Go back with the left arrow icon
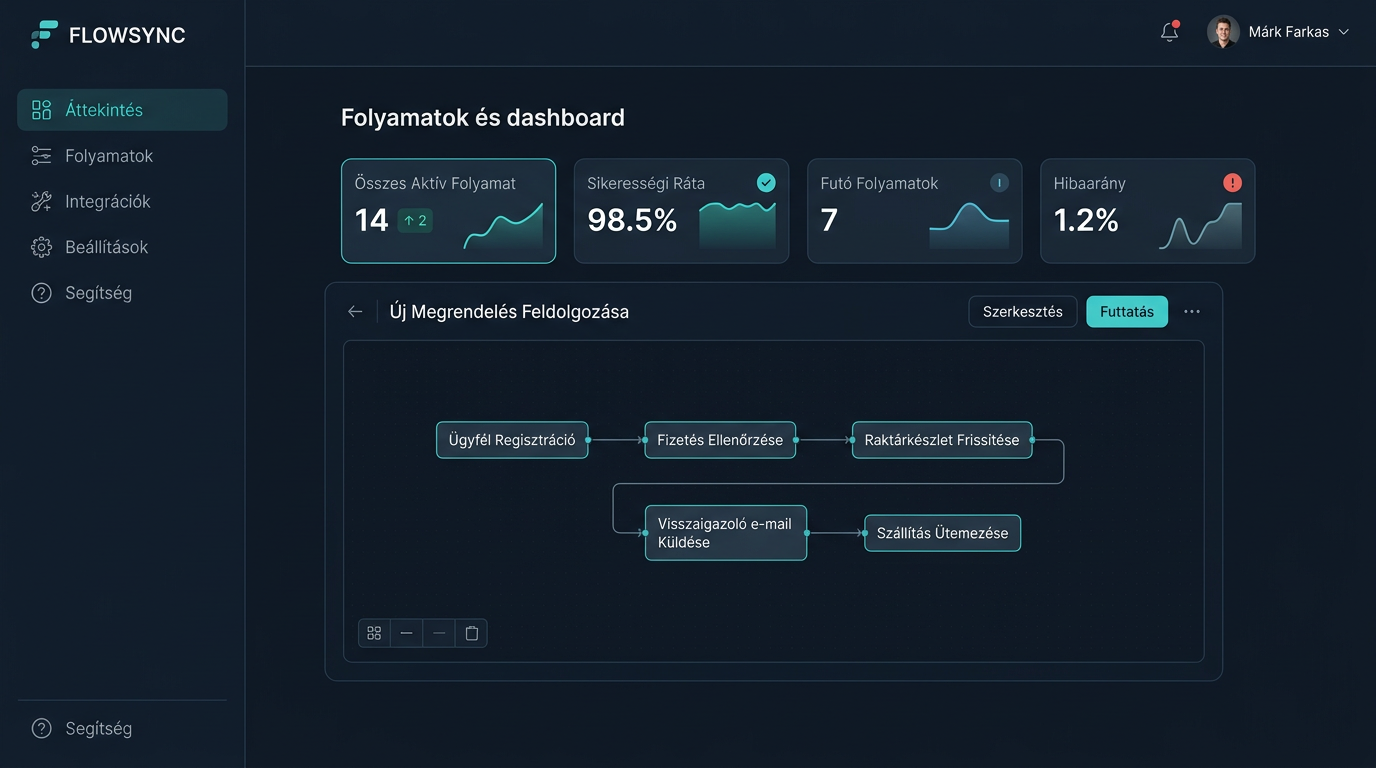1376x768 pixels. tap(355, 312)
